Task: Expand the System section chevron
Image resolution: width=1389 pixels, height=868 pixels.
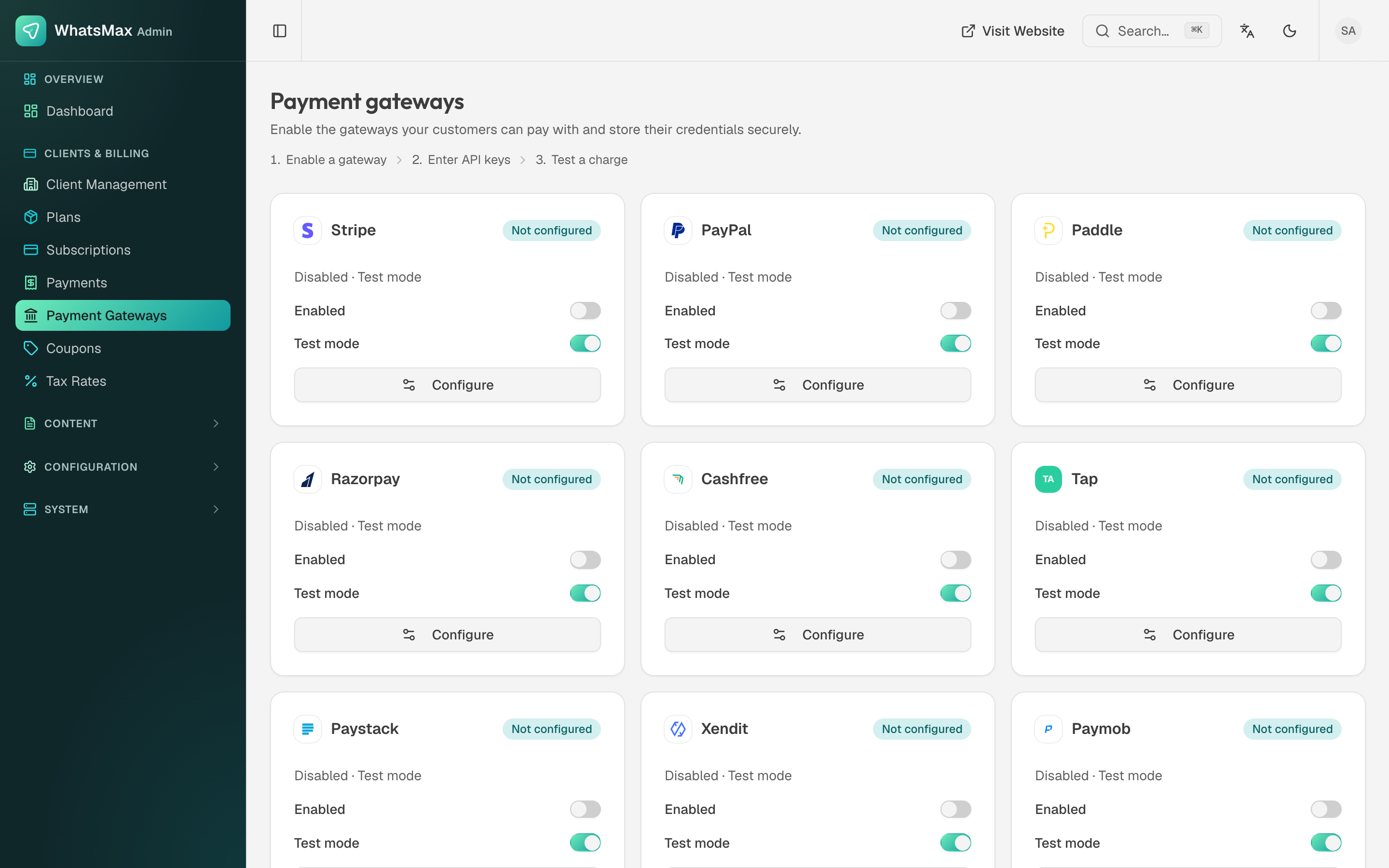Action: [216, 509]
